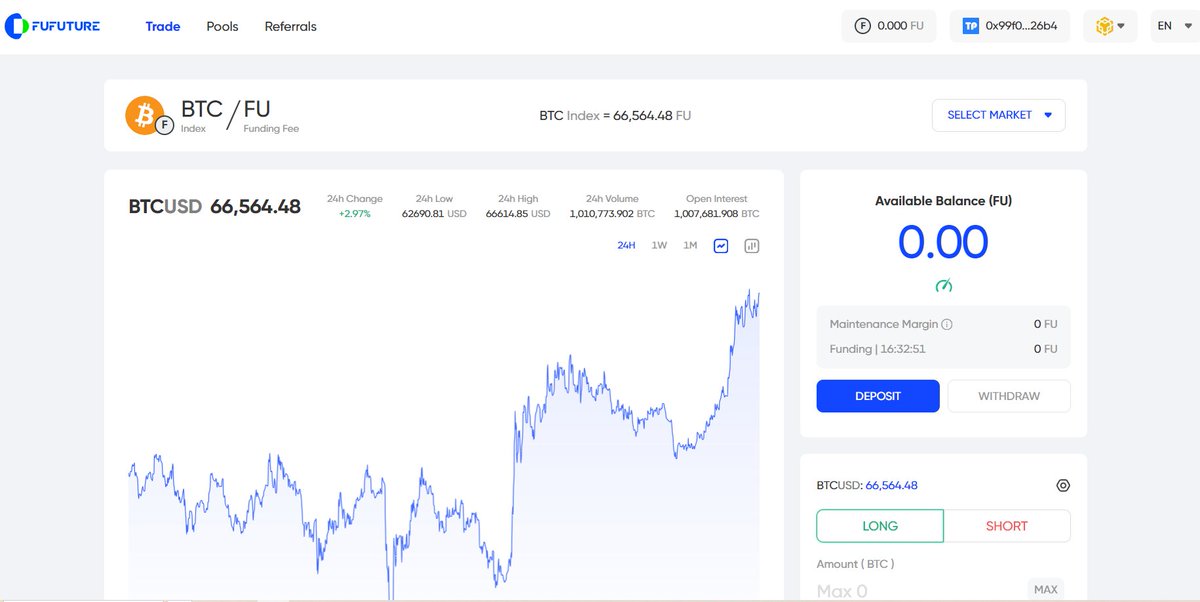Select the 24H chart timeframe
1200x602 pixels.
click(x=626, y=245)
